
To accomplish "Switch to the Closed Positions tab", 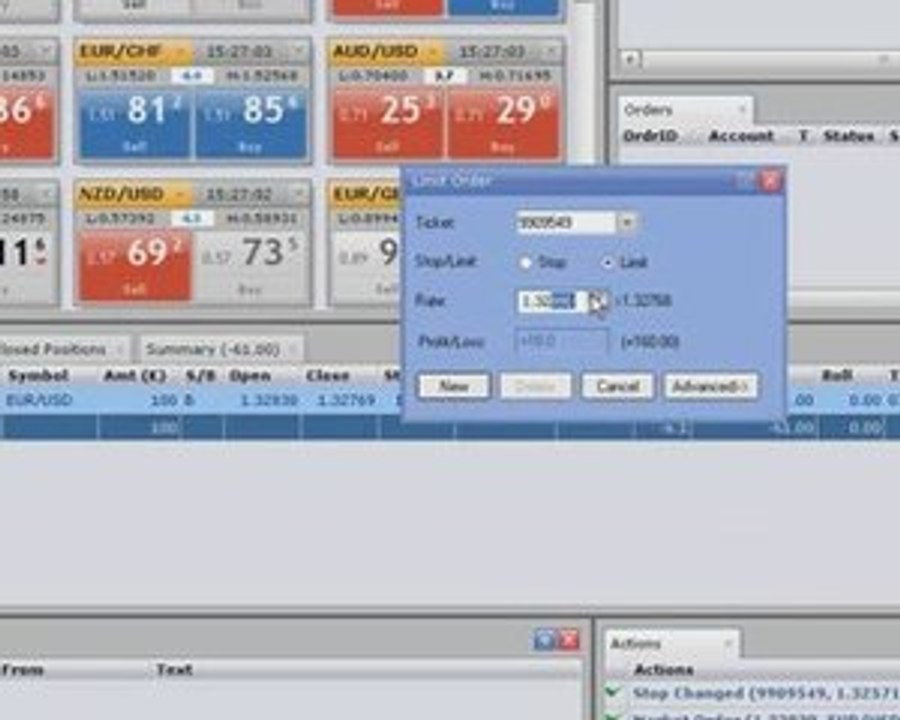I will coord(53,349).
